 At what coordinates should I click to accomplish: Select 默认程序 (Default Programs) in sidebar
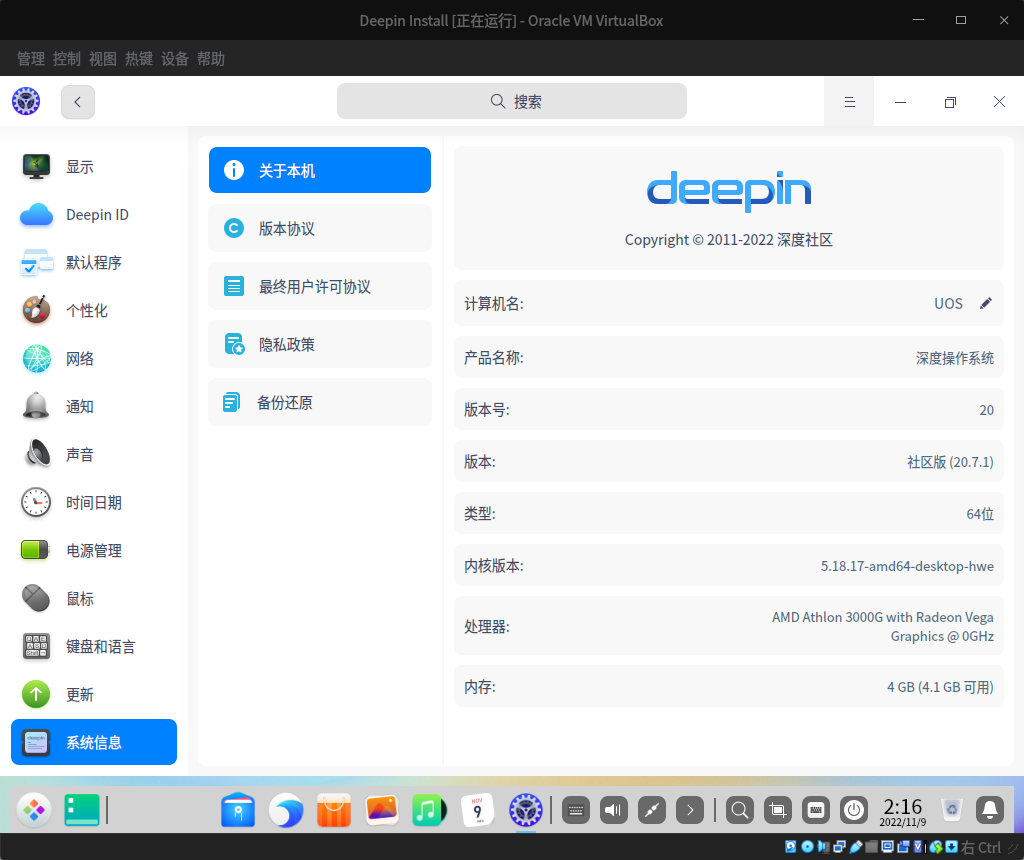pyautogui.click(x=94, y=263)
